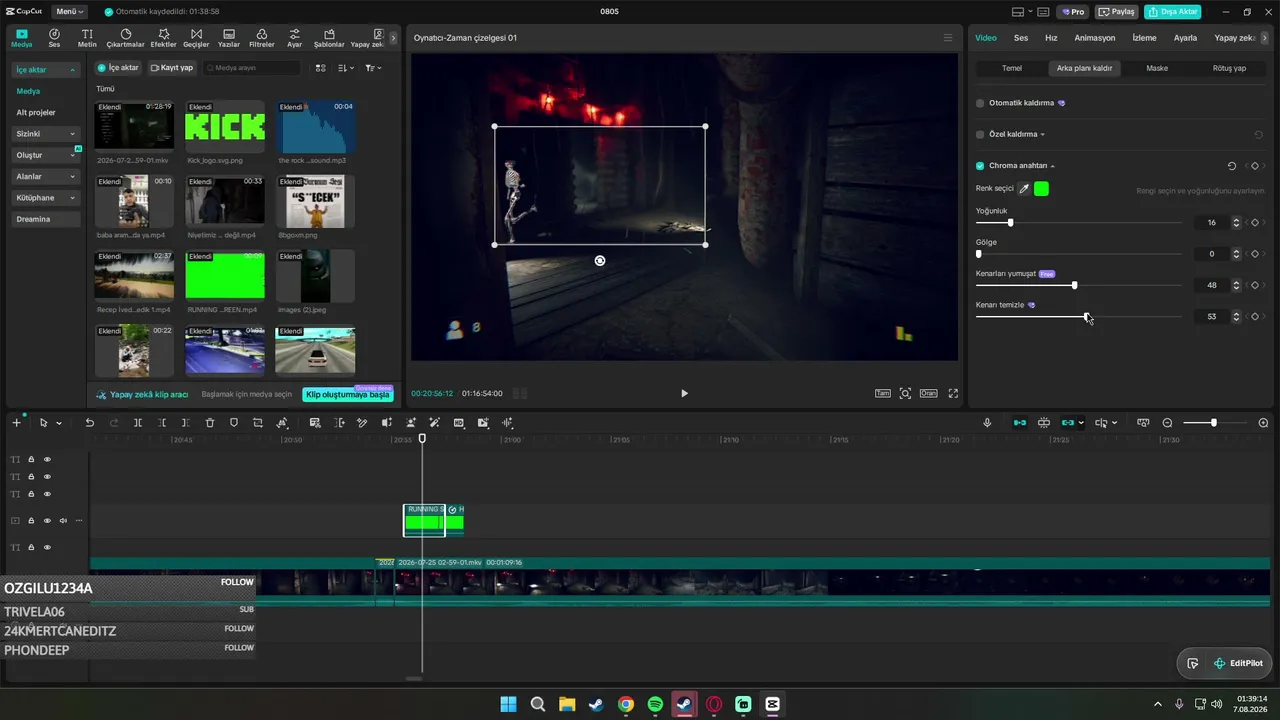
Task: Open Google Chrome from the taskbar
Action: (x=626, y=704)
